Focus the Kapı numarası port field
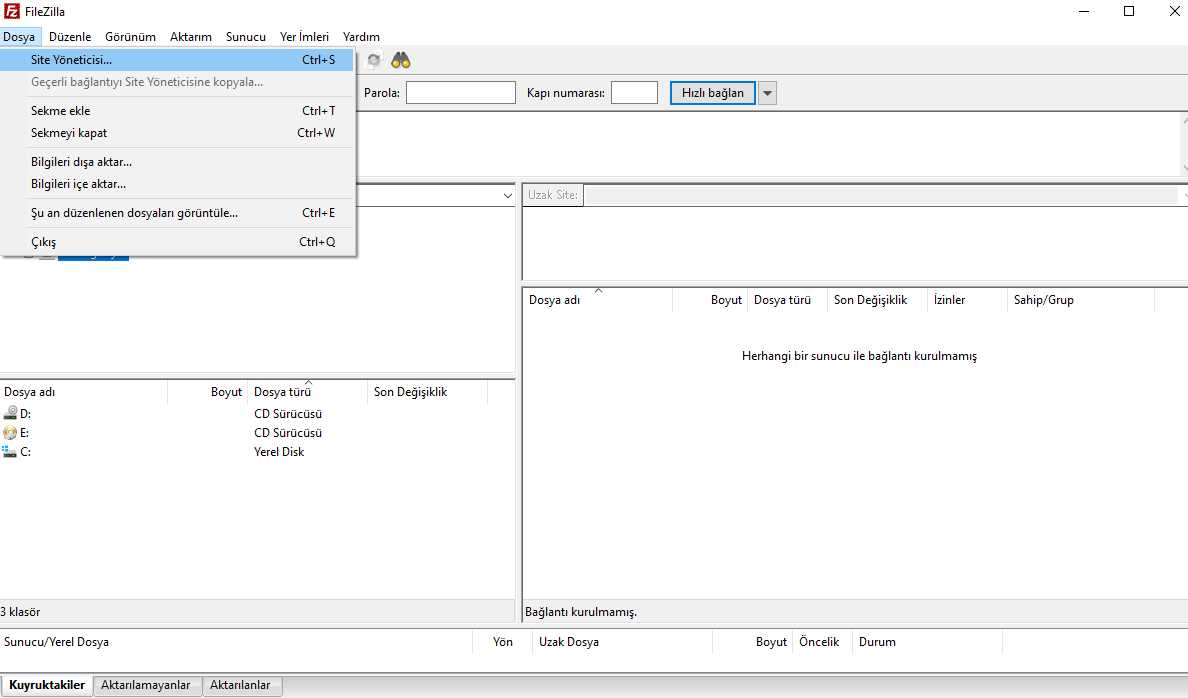Image resolution: width=1188 pixels, height=698 pixels. (x=634, y=92)
